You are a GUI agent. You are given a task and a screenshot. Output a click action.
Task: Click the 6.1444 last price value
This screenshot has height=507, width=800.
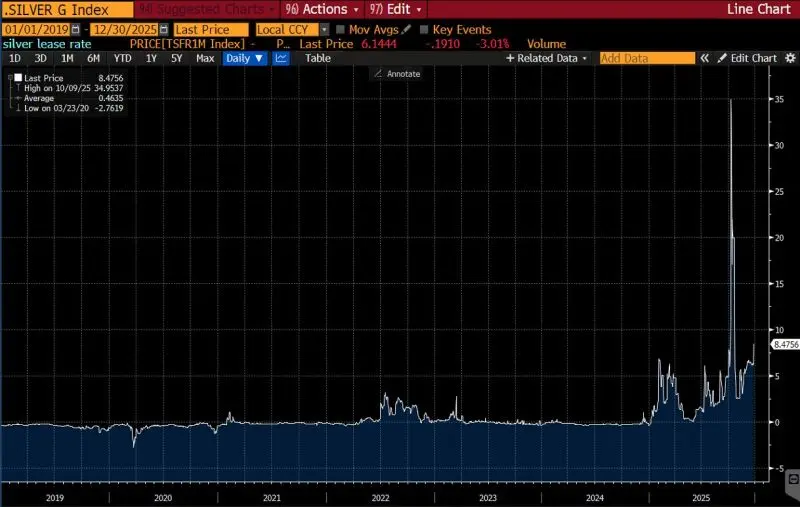click(379, 44)
